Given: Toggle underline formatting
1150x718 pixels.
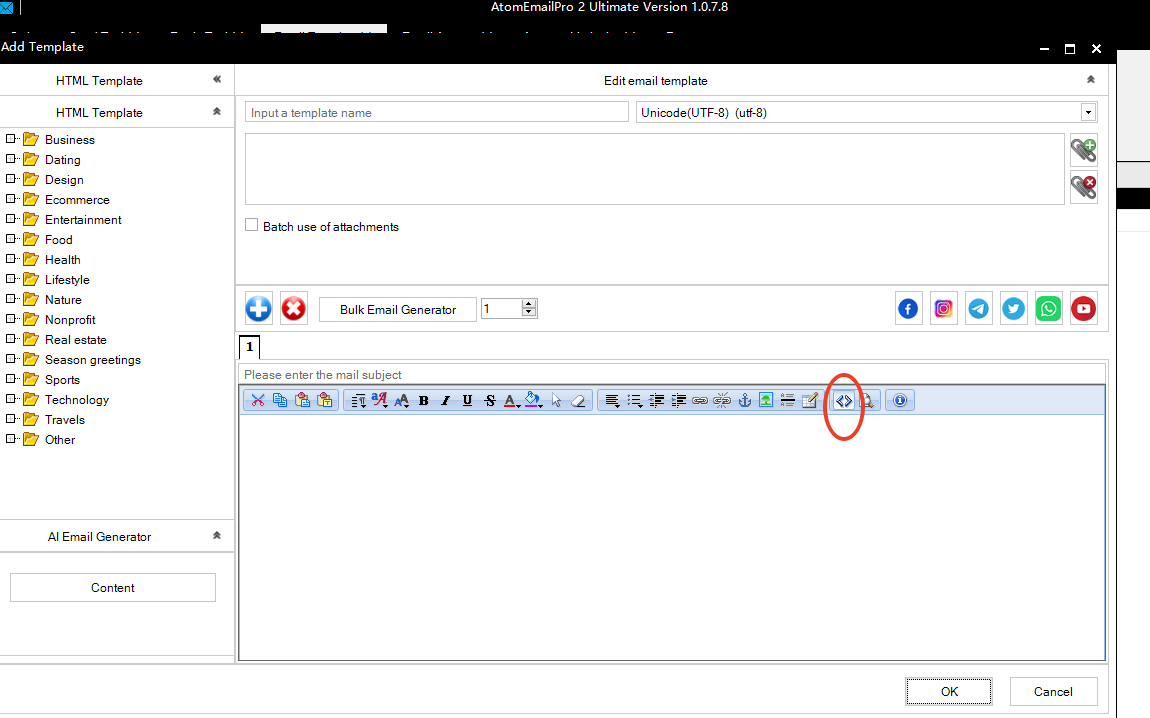Looking at the screenshot, I should pyautogui.click(x=467, y=400).
